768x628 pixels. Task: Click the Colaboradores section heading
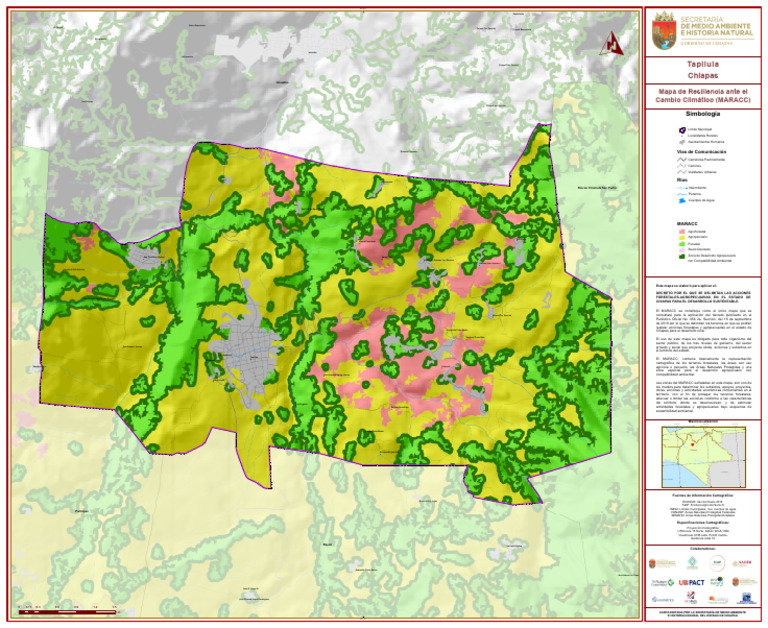tap(703, 549)
